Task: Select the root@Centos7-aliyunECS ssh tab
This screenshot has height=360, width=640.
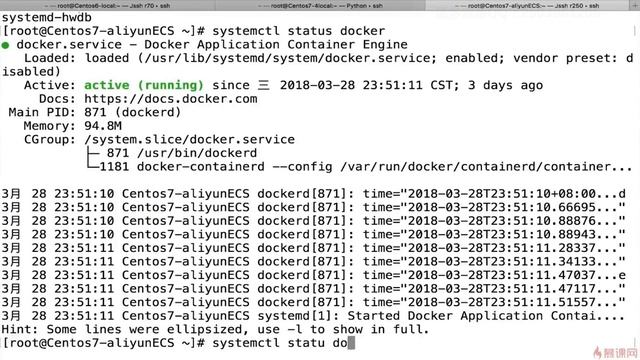Action: (x=527, y=5)
